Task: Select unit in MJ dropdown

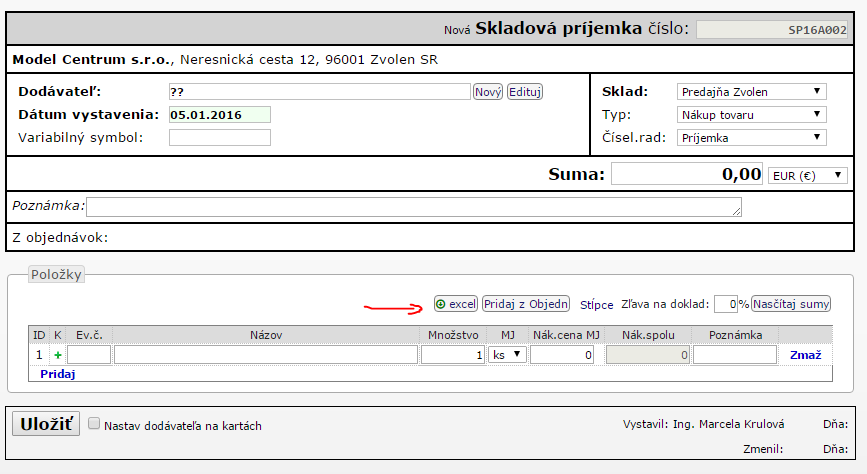Action: [x=507, y=355]
